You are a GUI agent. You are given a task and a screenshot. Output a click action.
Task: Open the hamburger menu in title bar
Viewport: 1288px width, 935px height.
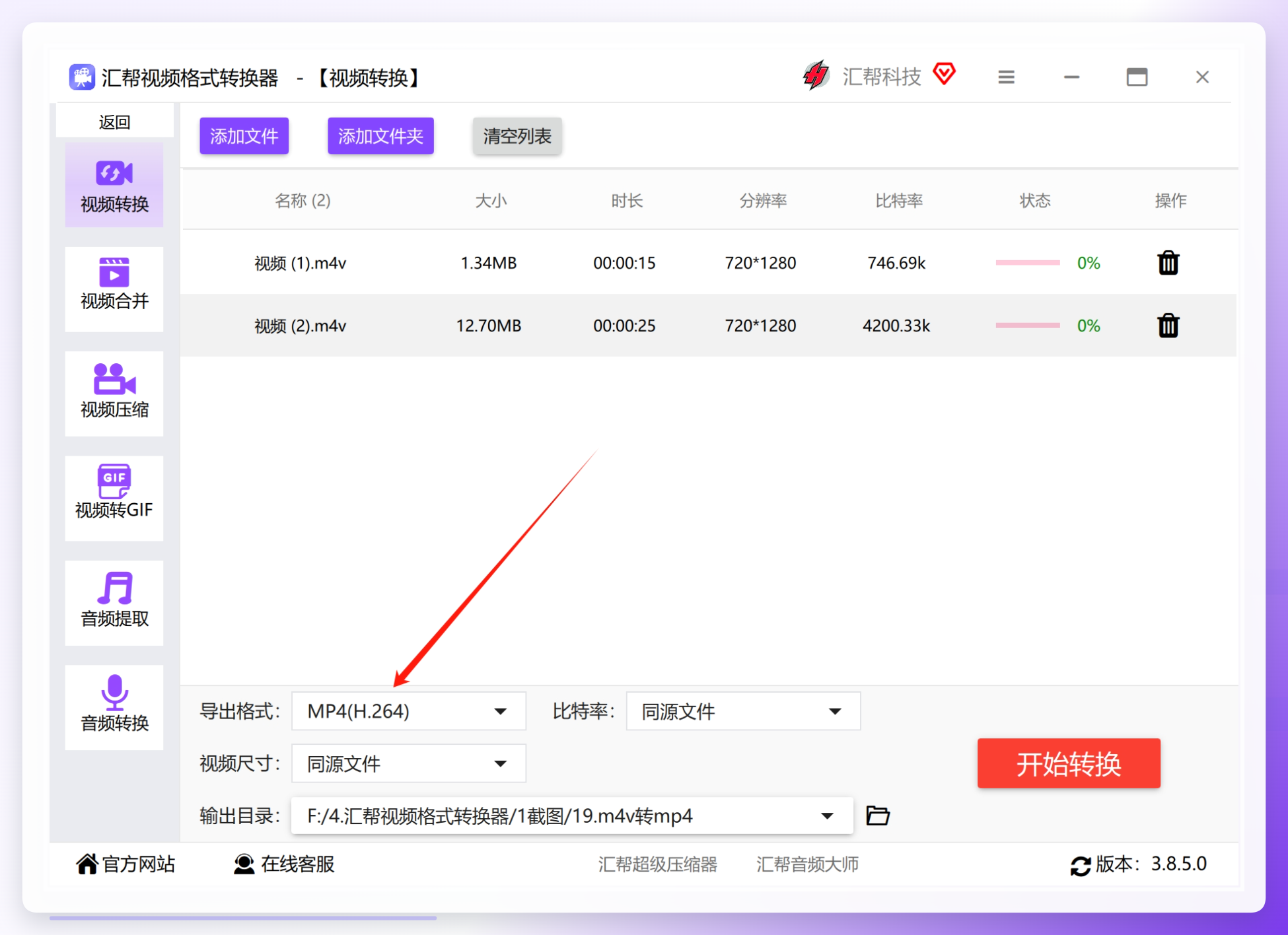pos(1006,77)
